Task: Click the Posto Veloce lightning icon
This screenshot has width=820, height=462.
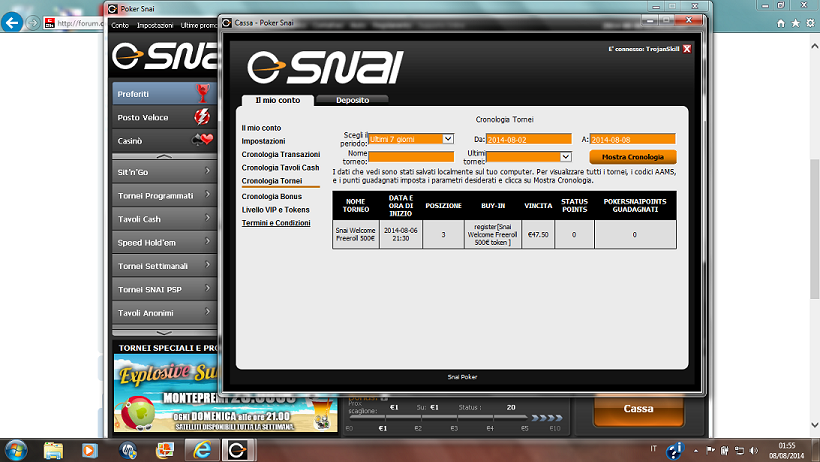Action: [x=202, y=117]
